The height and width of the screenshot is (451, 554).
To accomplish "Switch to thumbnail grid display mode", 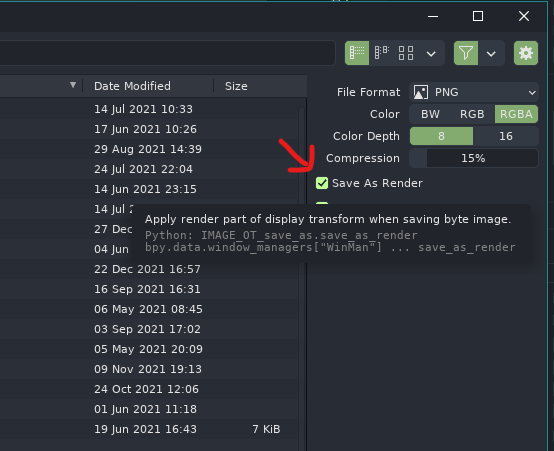I will pyautogui.click(x=406, y=53).
